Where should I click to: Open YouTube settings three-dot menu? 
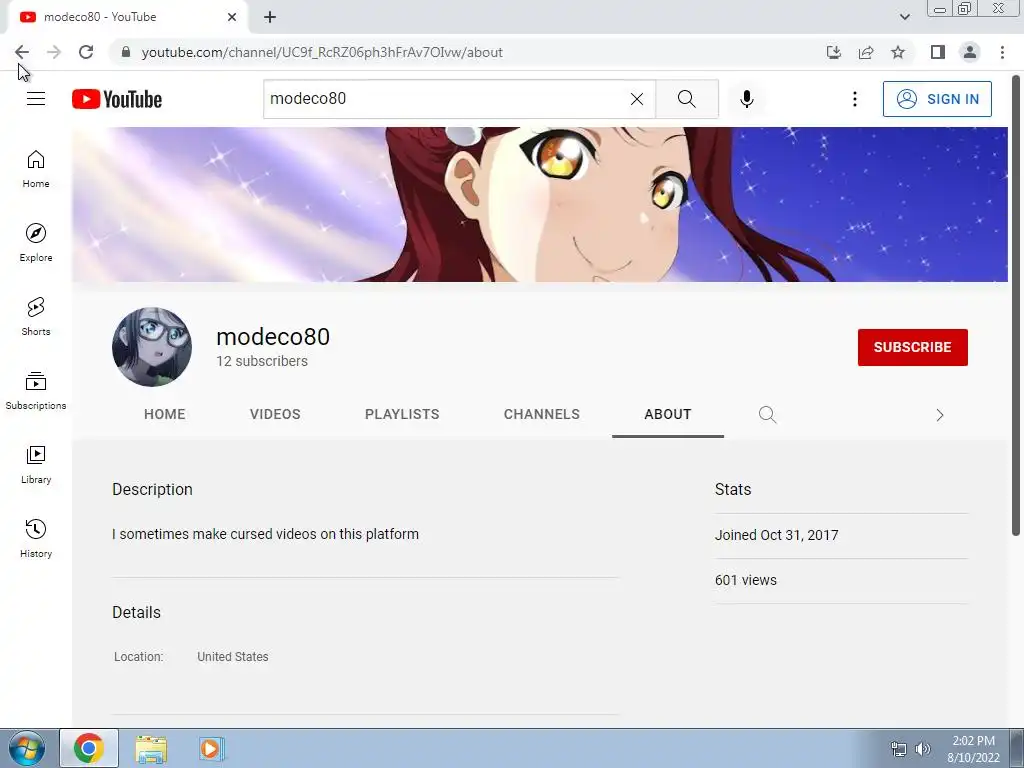[x=854, y=99]
